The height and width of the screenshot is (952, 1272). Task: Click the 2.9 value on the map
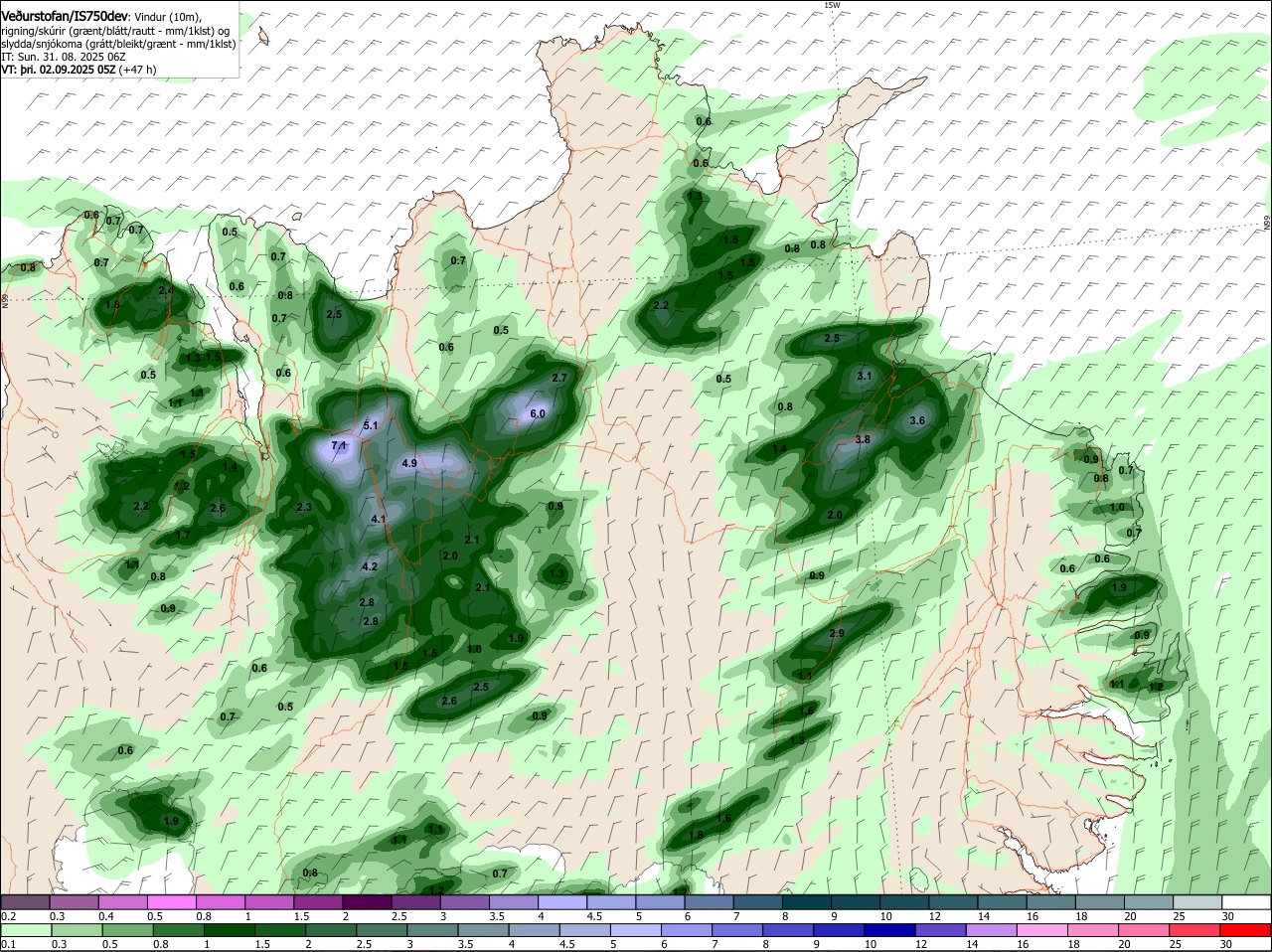pos(837,633)
